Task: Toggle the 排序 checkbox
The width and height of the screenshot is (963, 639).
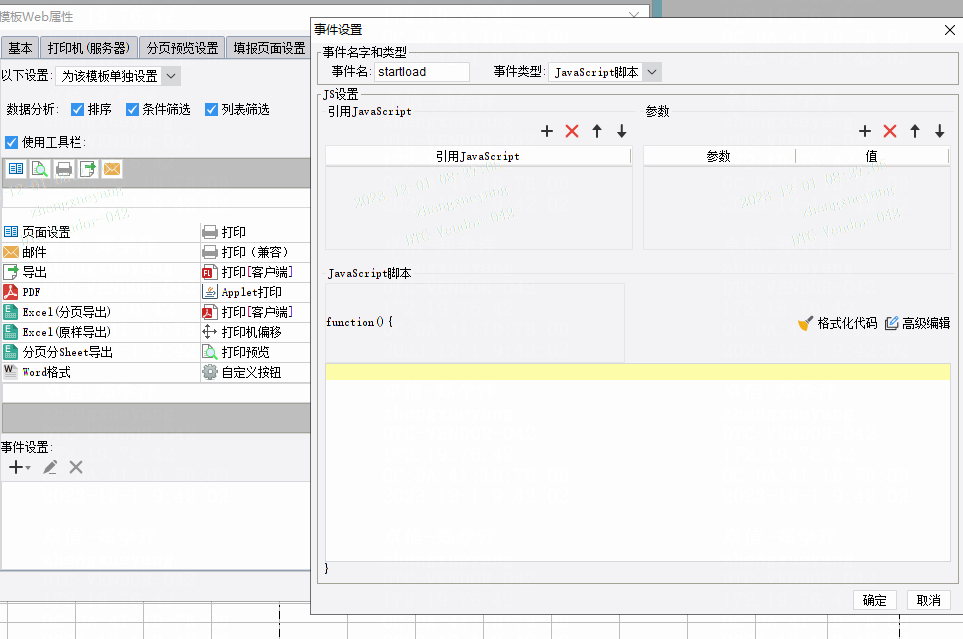Action: tap(77, 109)
